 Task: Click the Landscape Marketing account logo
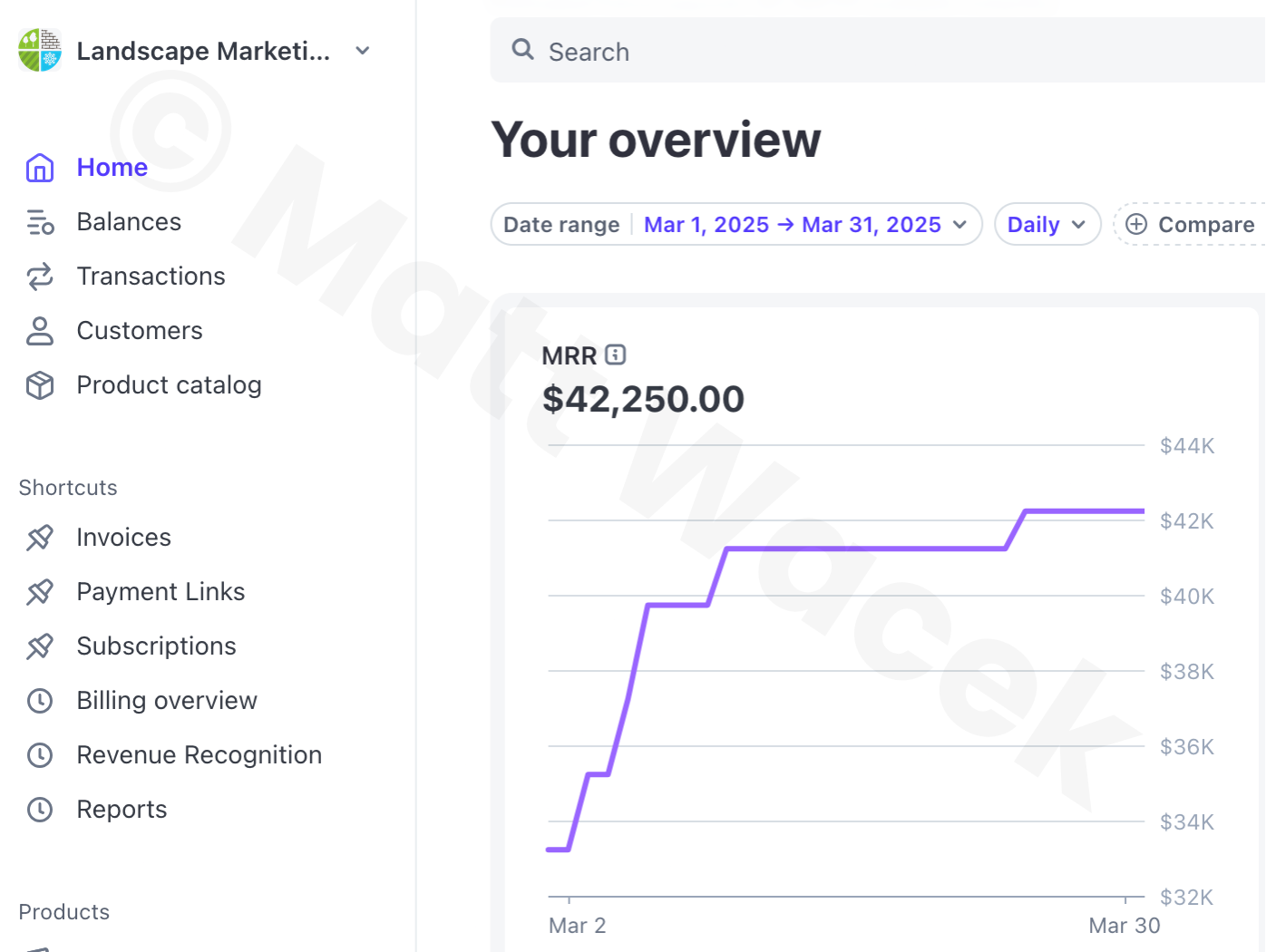40,51
